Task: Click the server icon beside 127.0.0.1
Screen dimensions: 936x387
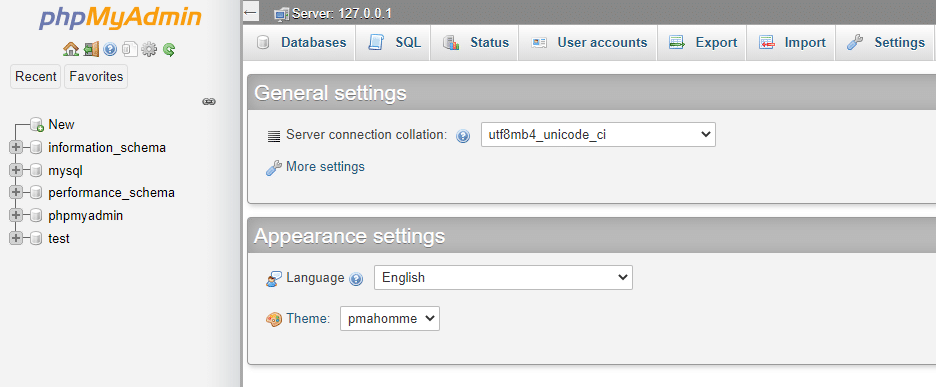Action: (282, 14)
